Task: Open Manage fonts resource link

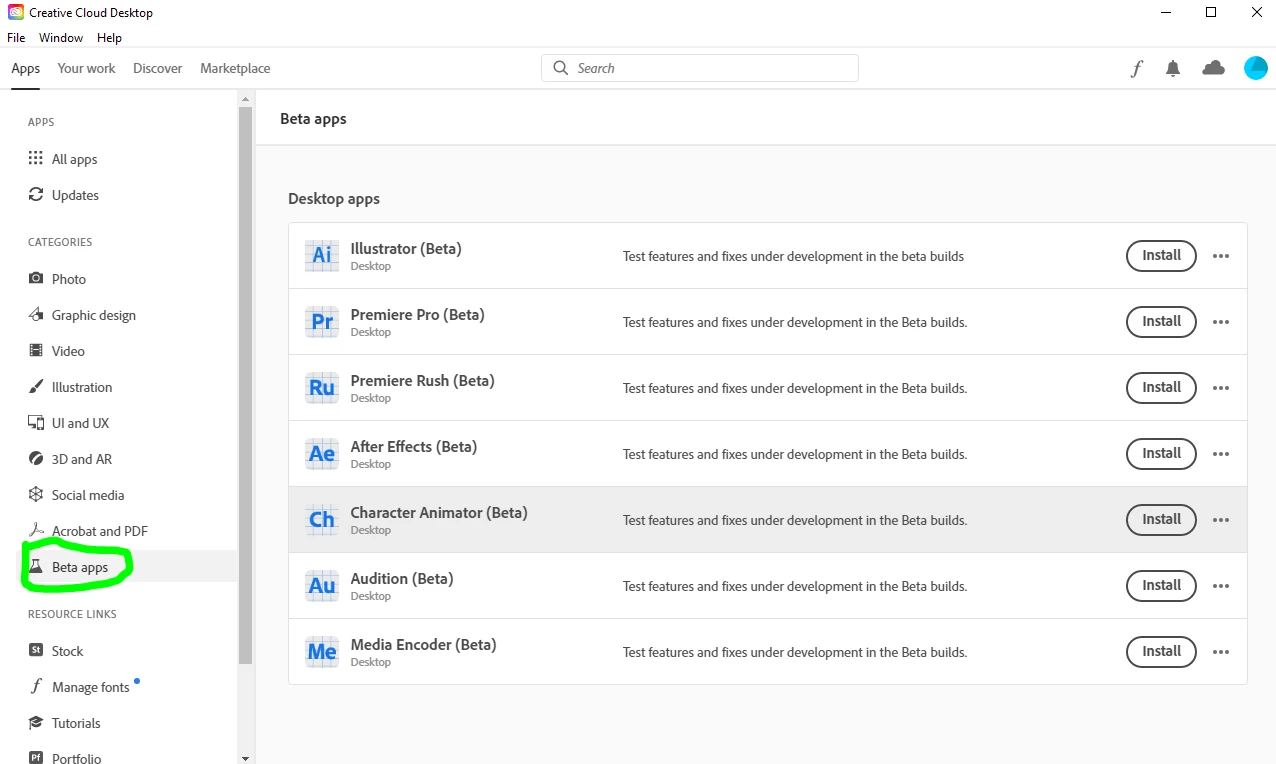Action: coord(80,687)
